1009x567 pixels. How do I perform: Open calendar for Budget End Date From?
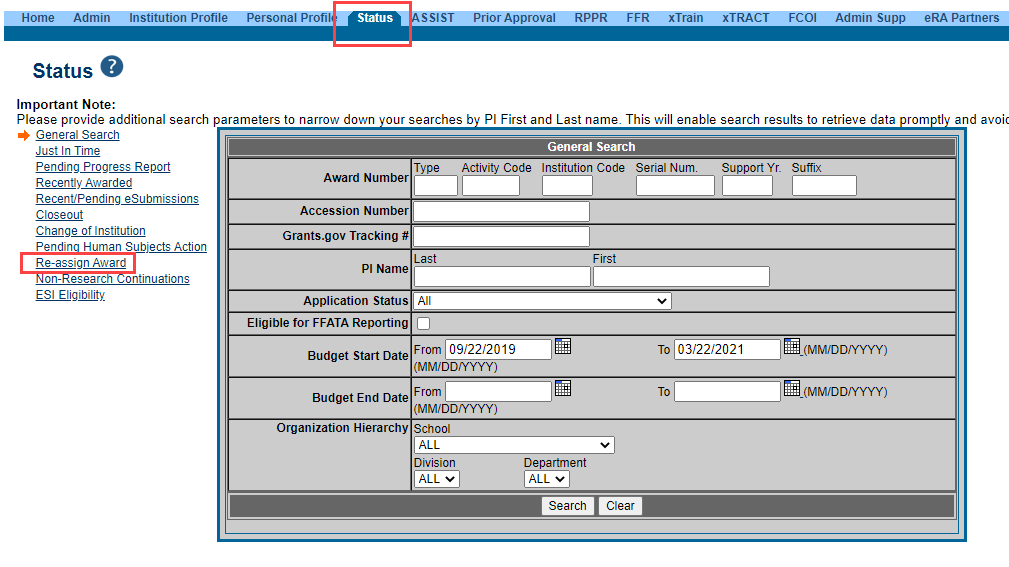click(x=563, y=388)
